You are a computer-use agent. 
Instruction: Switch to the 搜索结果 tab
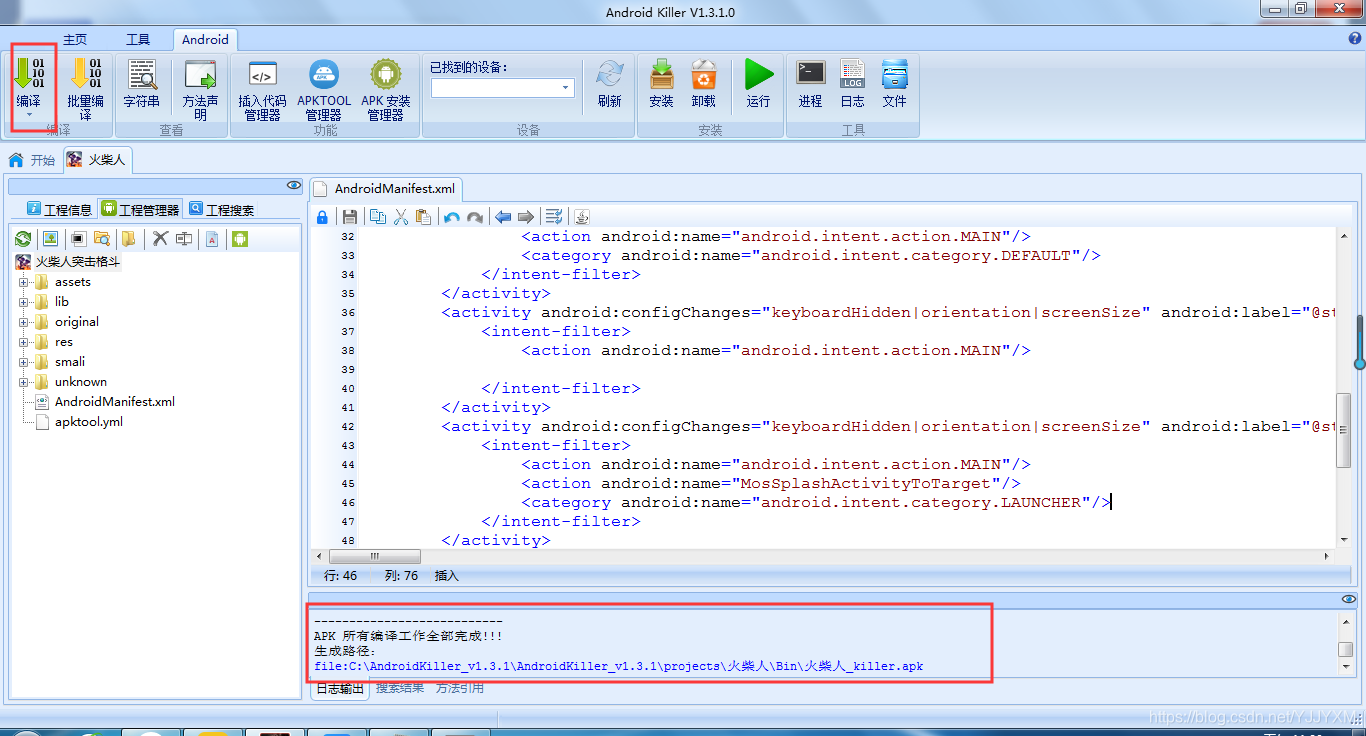click(x=399, y=689)
